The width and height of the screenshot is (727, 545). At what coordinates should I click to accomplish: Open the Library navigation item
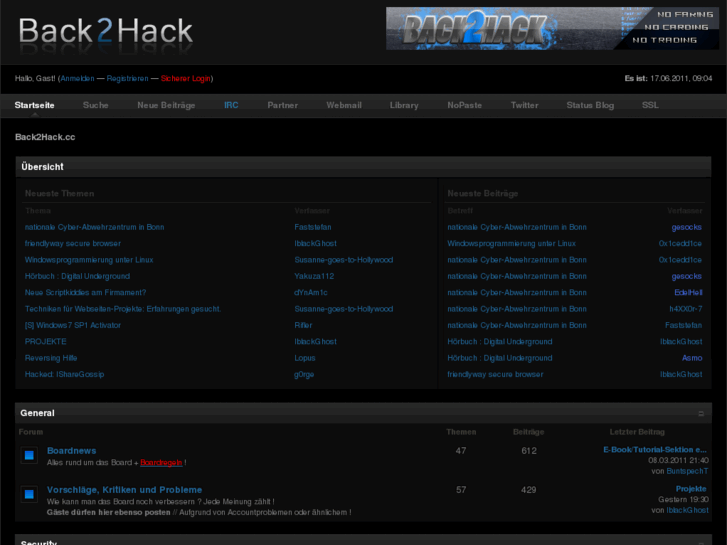[404, 105]
